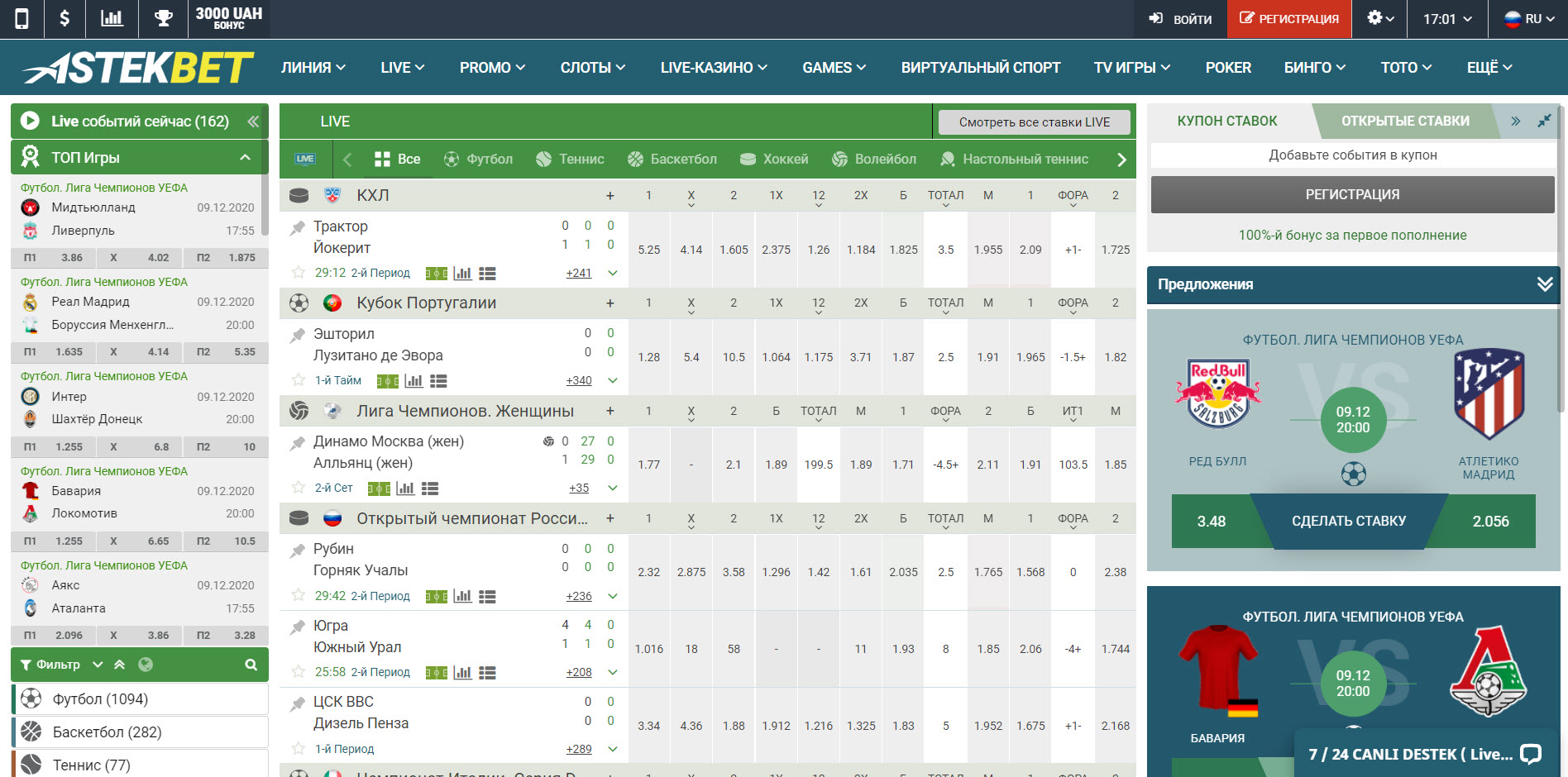The image size is (1568, 777).
Task: Click the red РЕГИСТРАЦИЯ button in top bar
Action: 1289,19
